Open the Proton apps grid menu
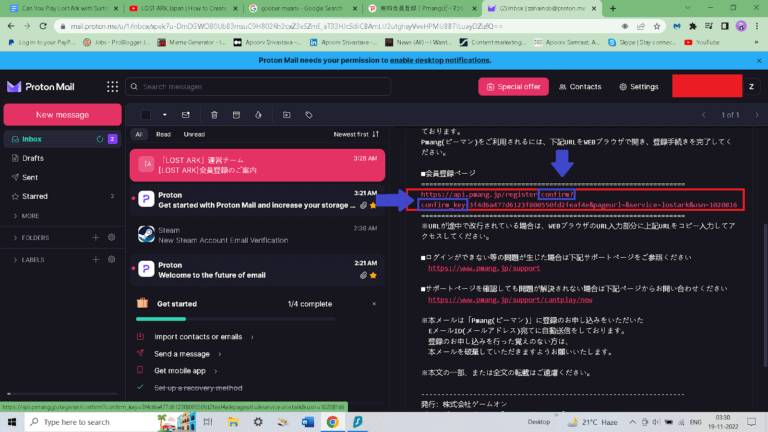 [x=113, y=86]
